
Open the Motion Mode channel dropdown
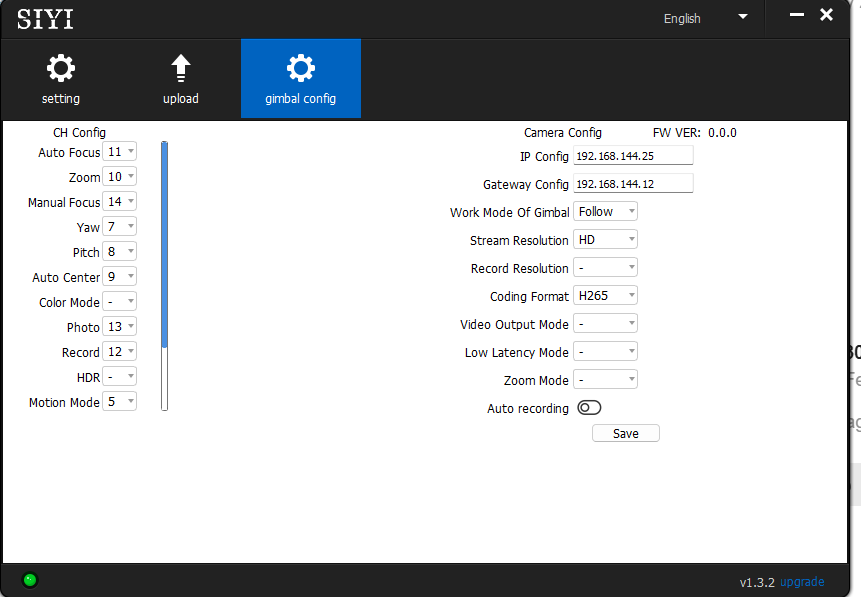tap(119, 401)
